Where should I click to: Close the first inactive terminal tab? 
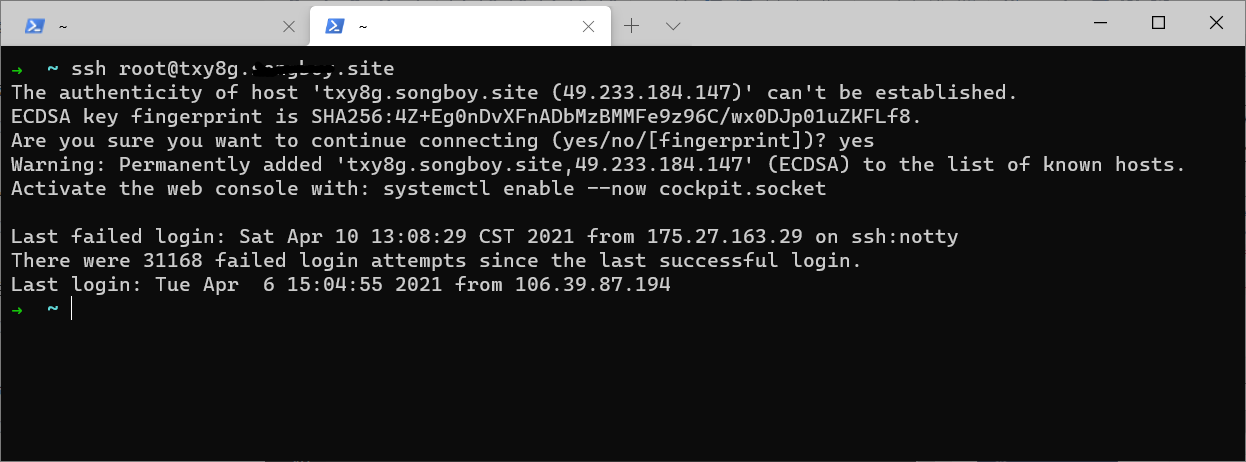[x=289, y=25]
